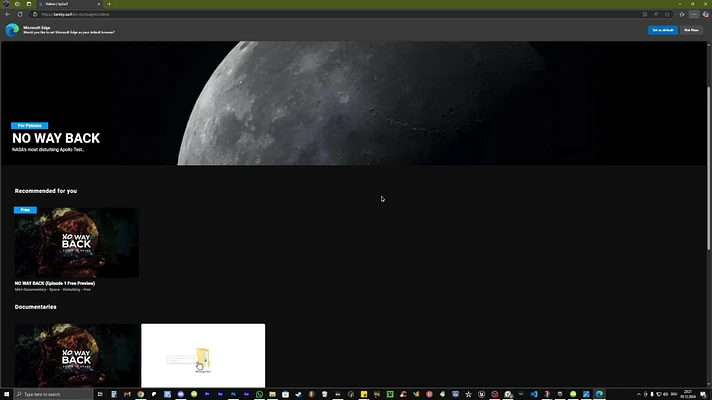Open the yellow sticky notes taskbar icon
The image size is (712, 400).
point(364,394)
